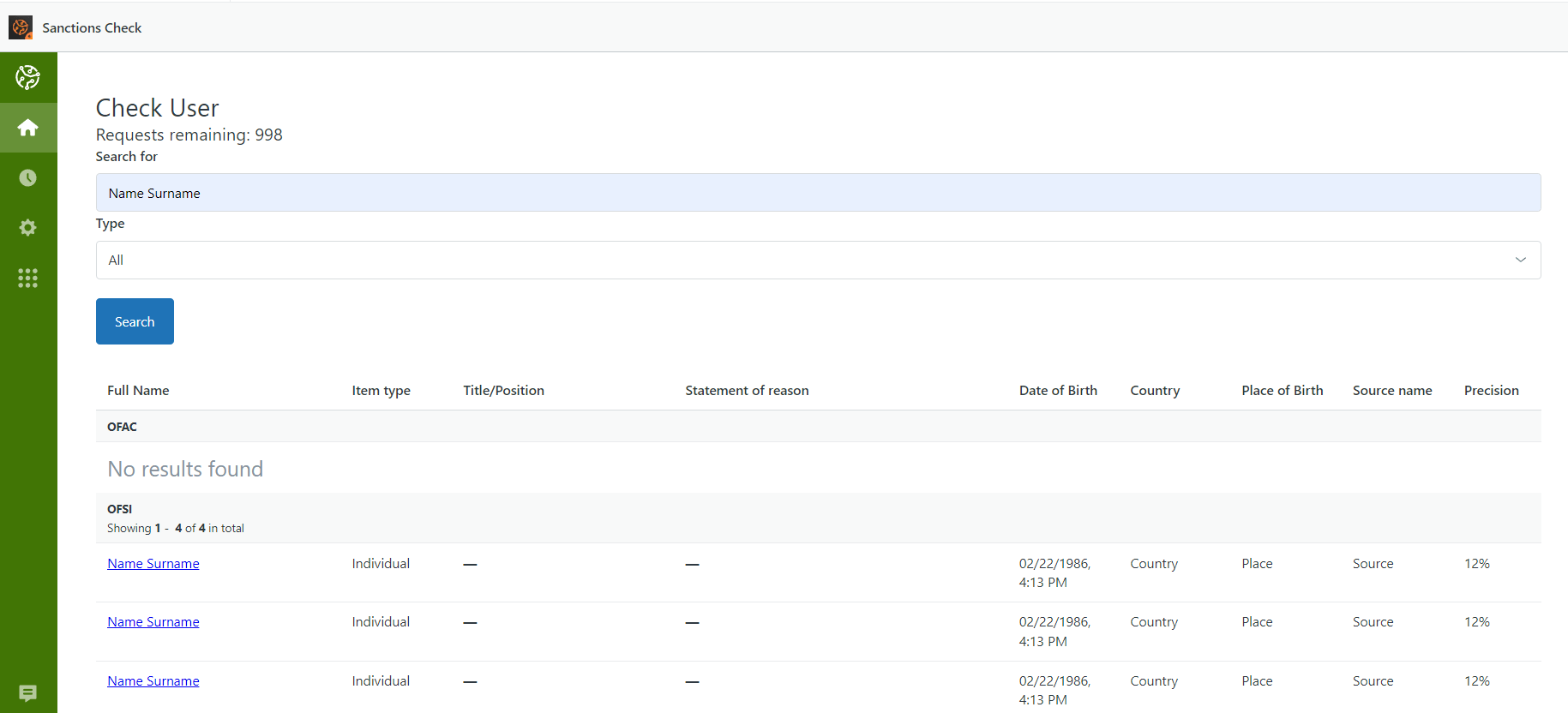Open the apps grid icon in the sidebar
This screenshot has height=713, width=1568.
[x=28, y=278]
